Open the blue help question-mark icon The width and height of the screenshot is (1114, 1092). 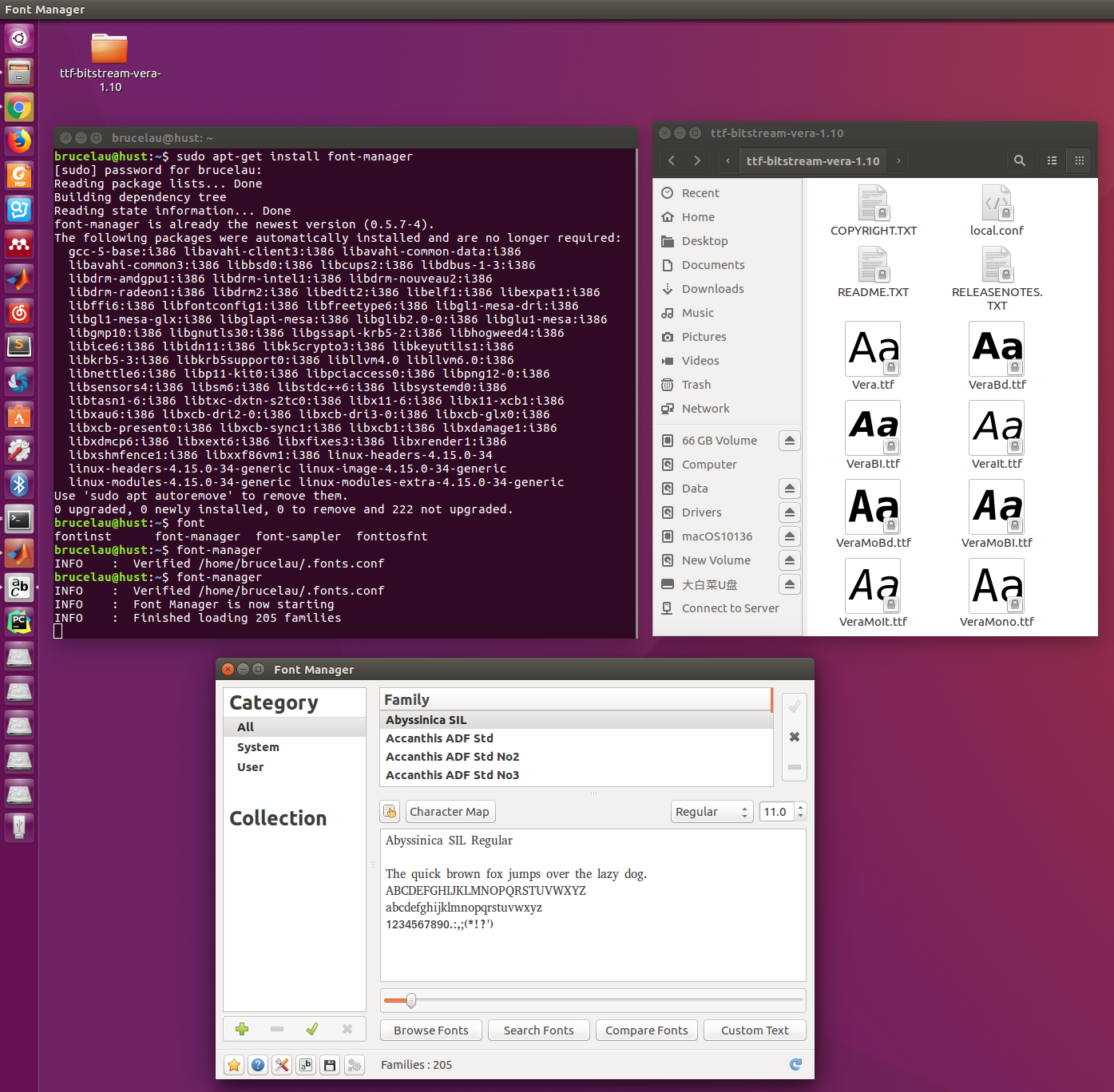(x=258, y=1064)
